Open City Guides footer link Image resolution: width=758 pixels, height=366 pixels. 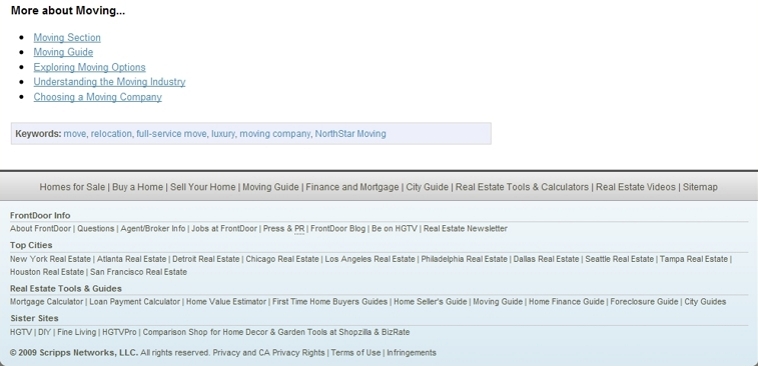tap(705, 302)
